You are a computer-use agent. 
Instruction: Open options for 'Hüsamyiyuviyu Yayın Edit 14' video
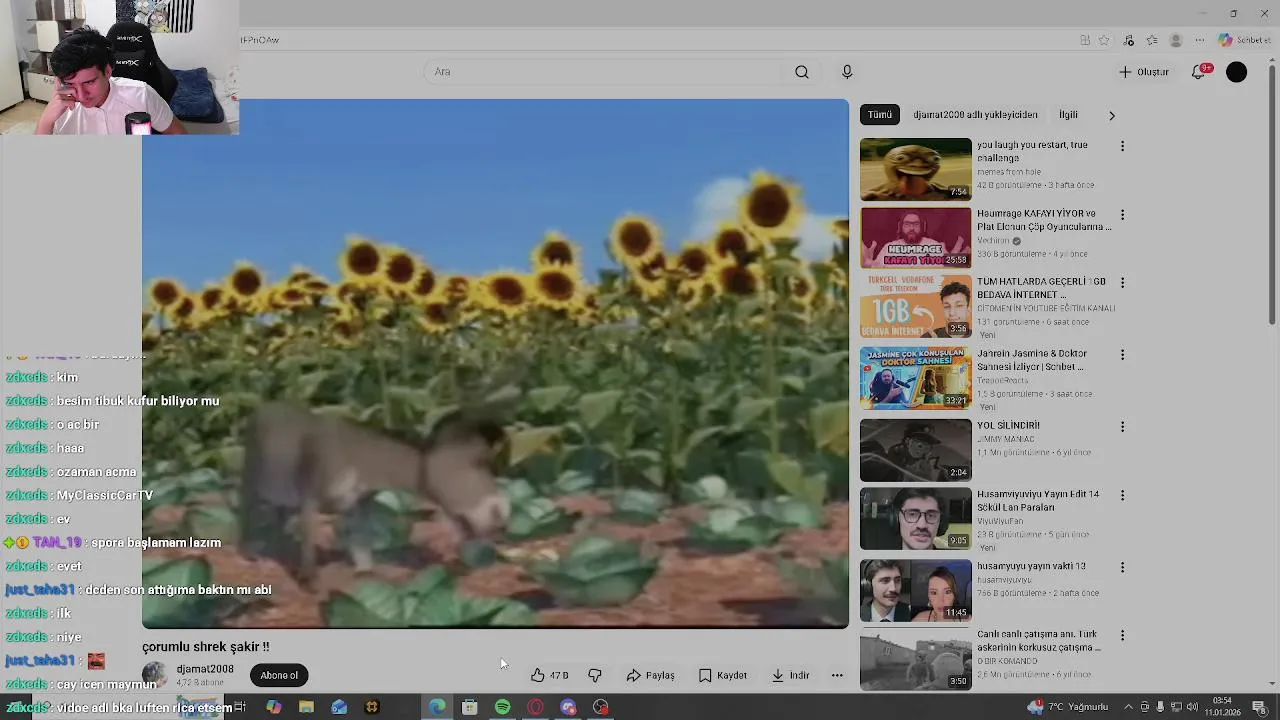(1122, 495)
